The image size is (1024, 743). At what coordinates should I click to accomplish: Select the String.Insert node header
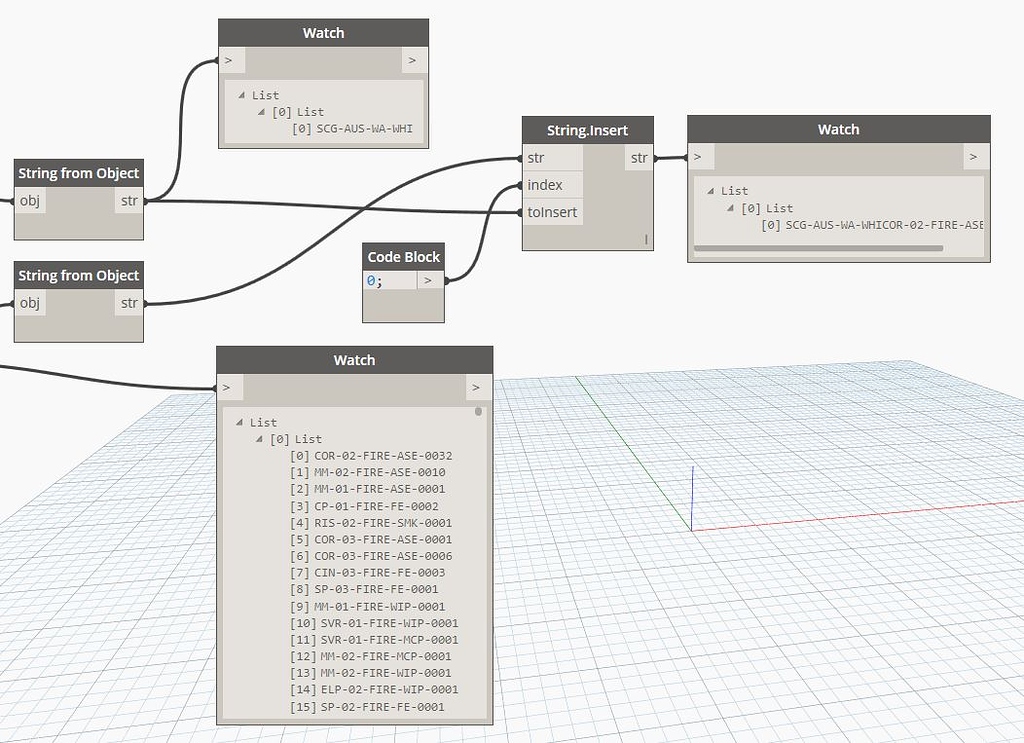[587, 129]
